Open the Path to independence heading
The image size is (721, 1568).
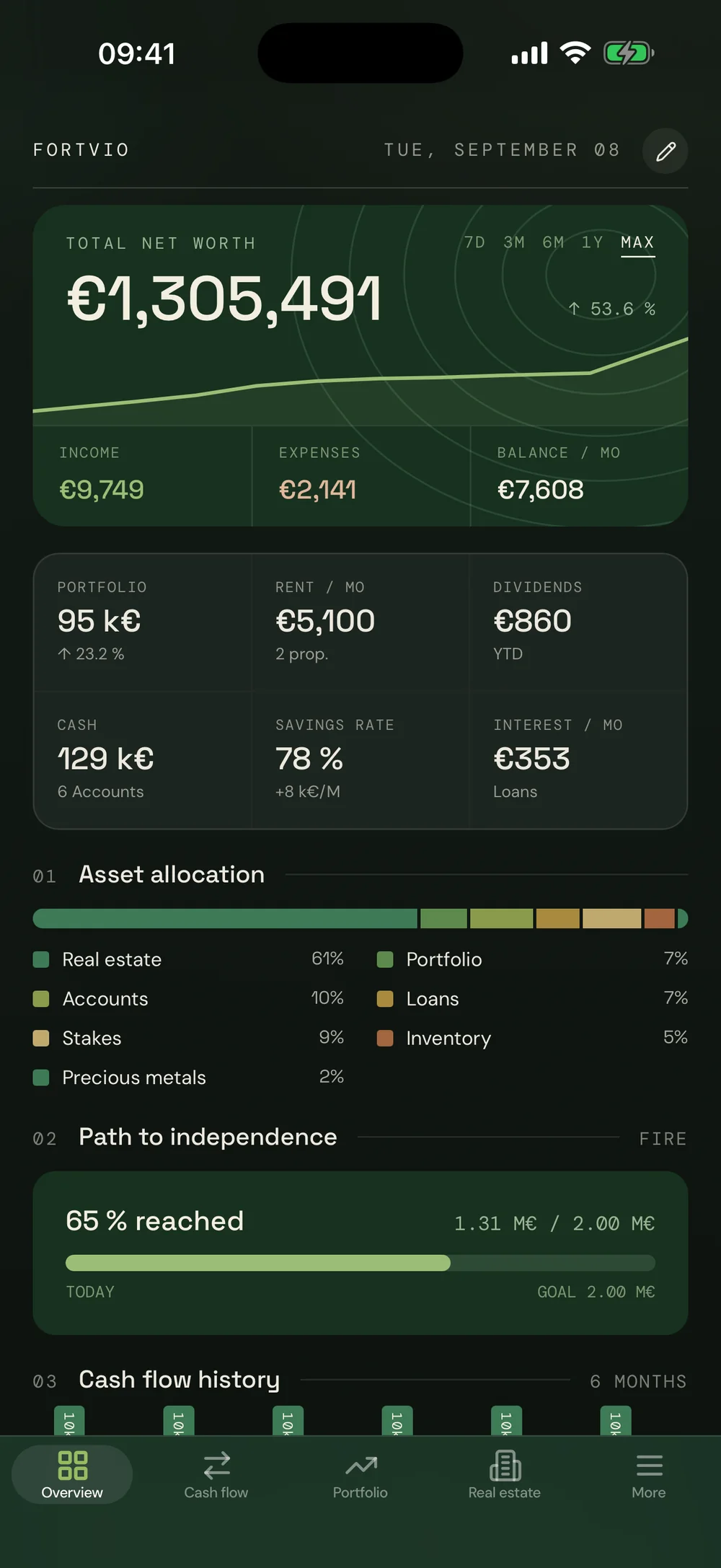208,1137
